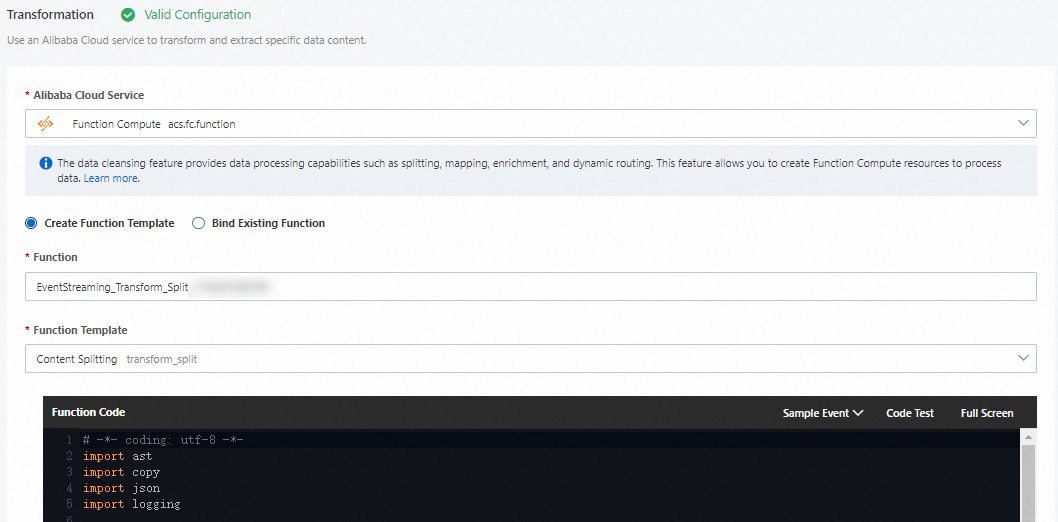Click the Function Code panel title
Image resolution: width=1058 pixels, height=522 pixels.
(x=88, y=412)
